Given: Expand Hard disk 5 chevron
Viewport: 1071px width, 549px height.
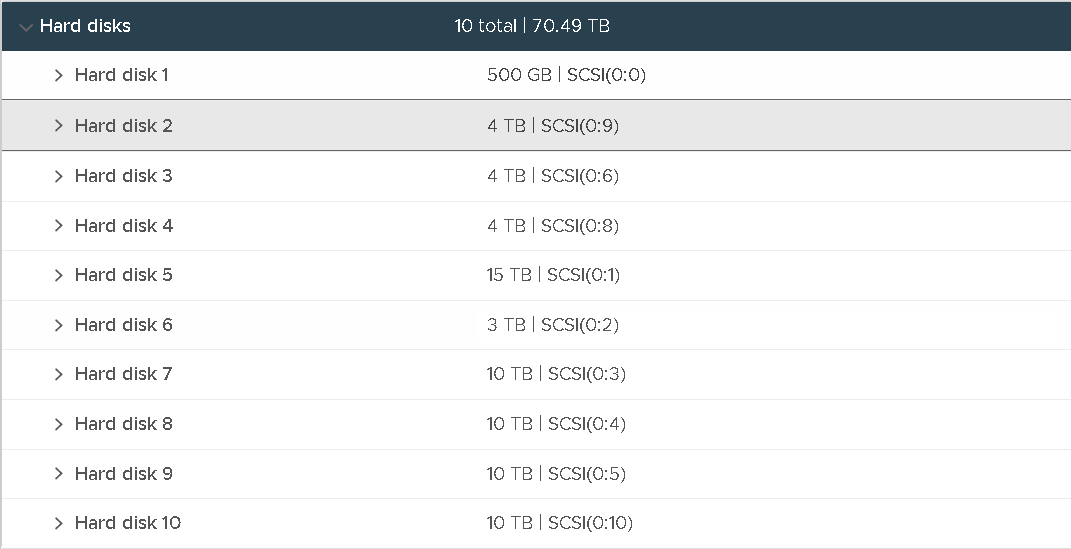Looking at the screenshot, I should pos(59,275).
